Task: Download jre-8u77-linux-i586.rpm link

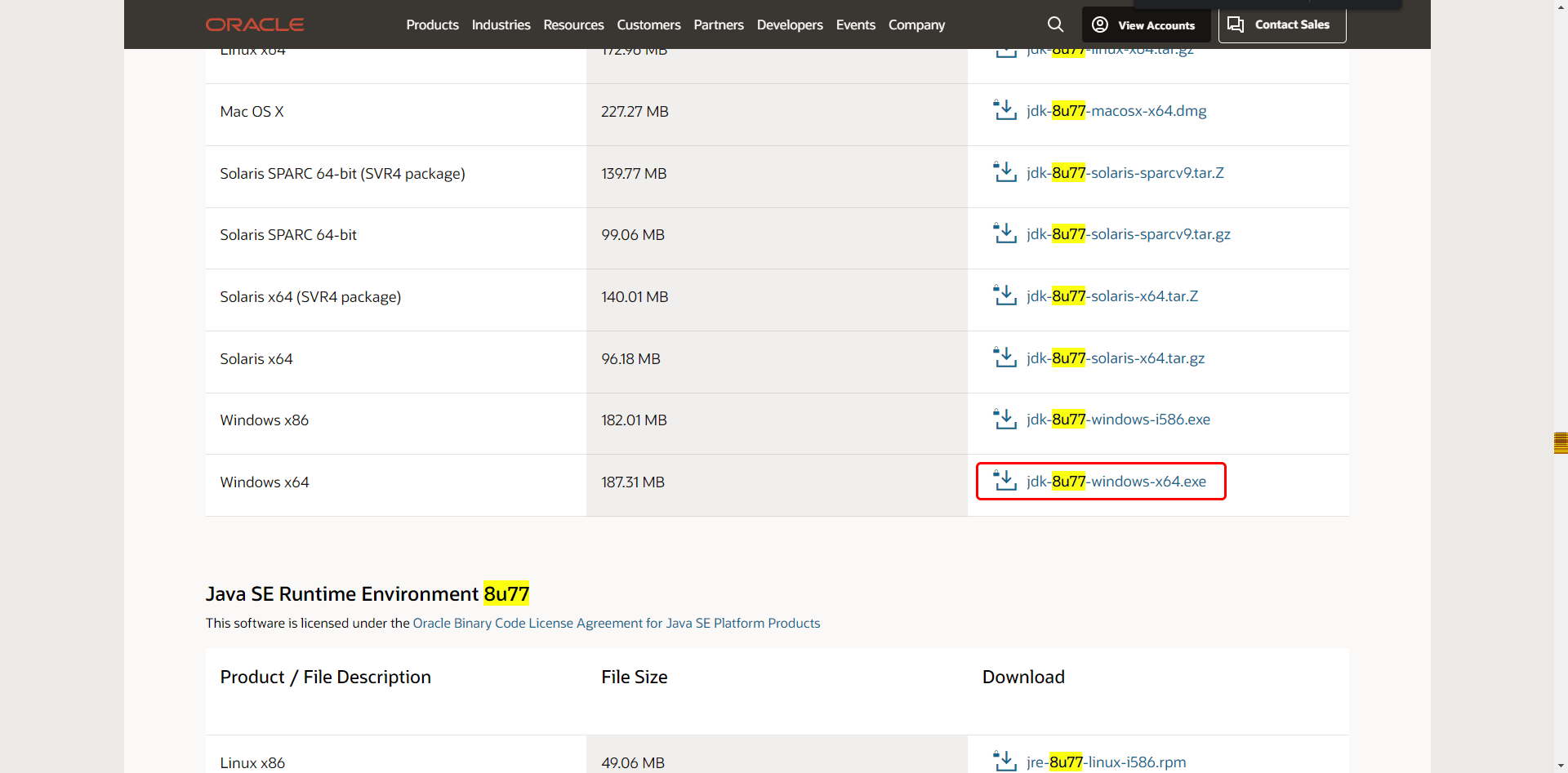Action: pos(1107,762)
